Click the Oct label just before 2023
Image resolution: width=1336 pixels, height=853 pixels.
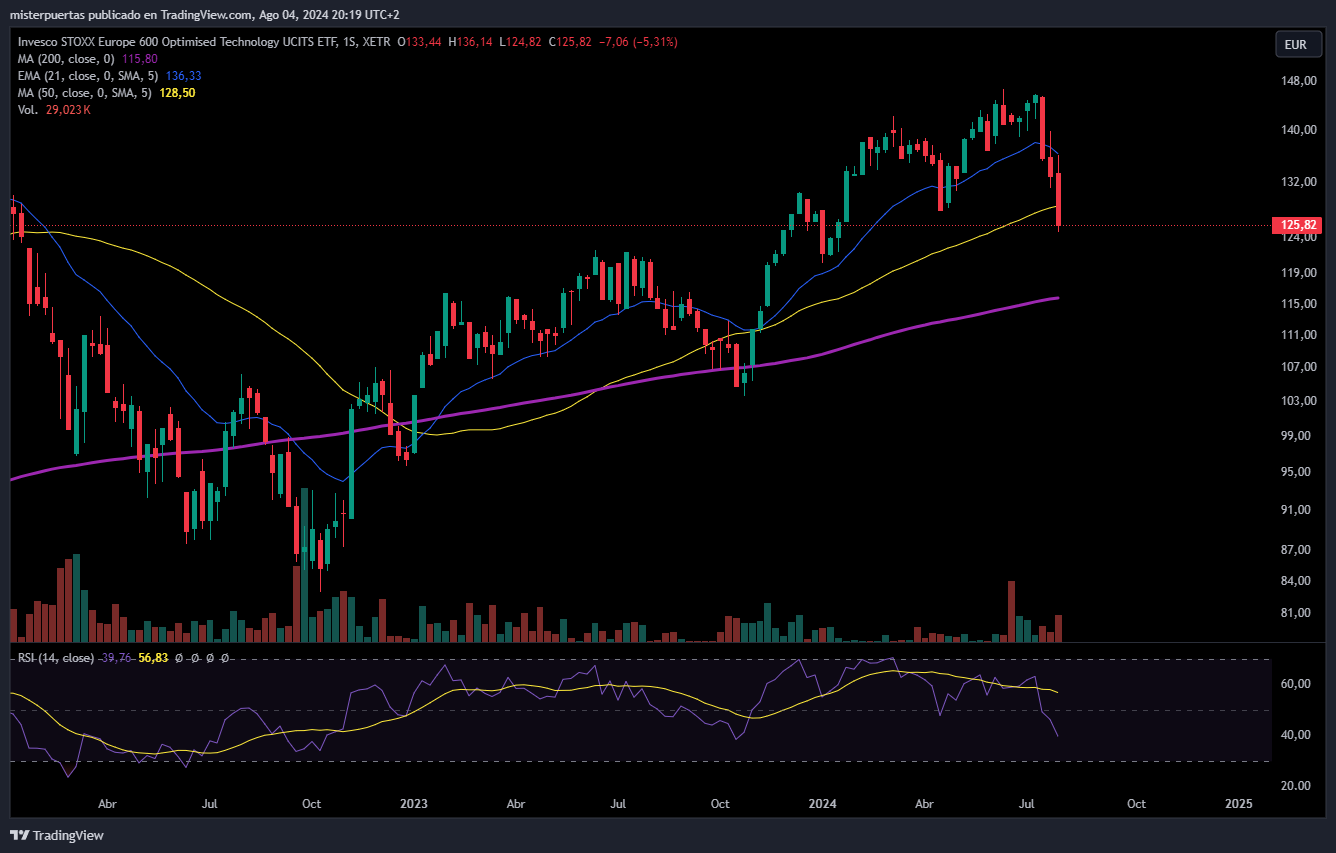(311, 803)
